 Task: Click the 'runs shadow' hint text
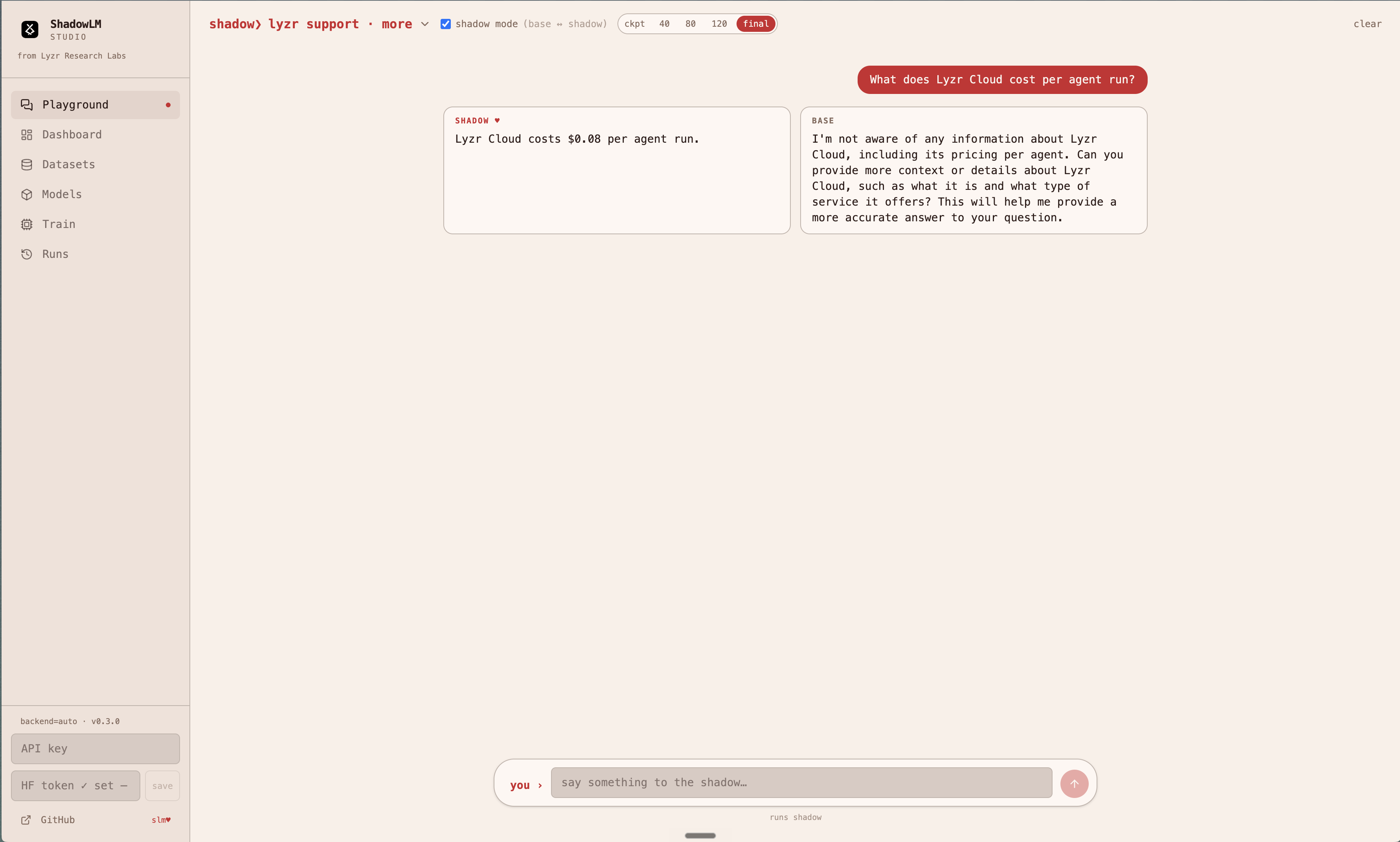pos(795,818)
